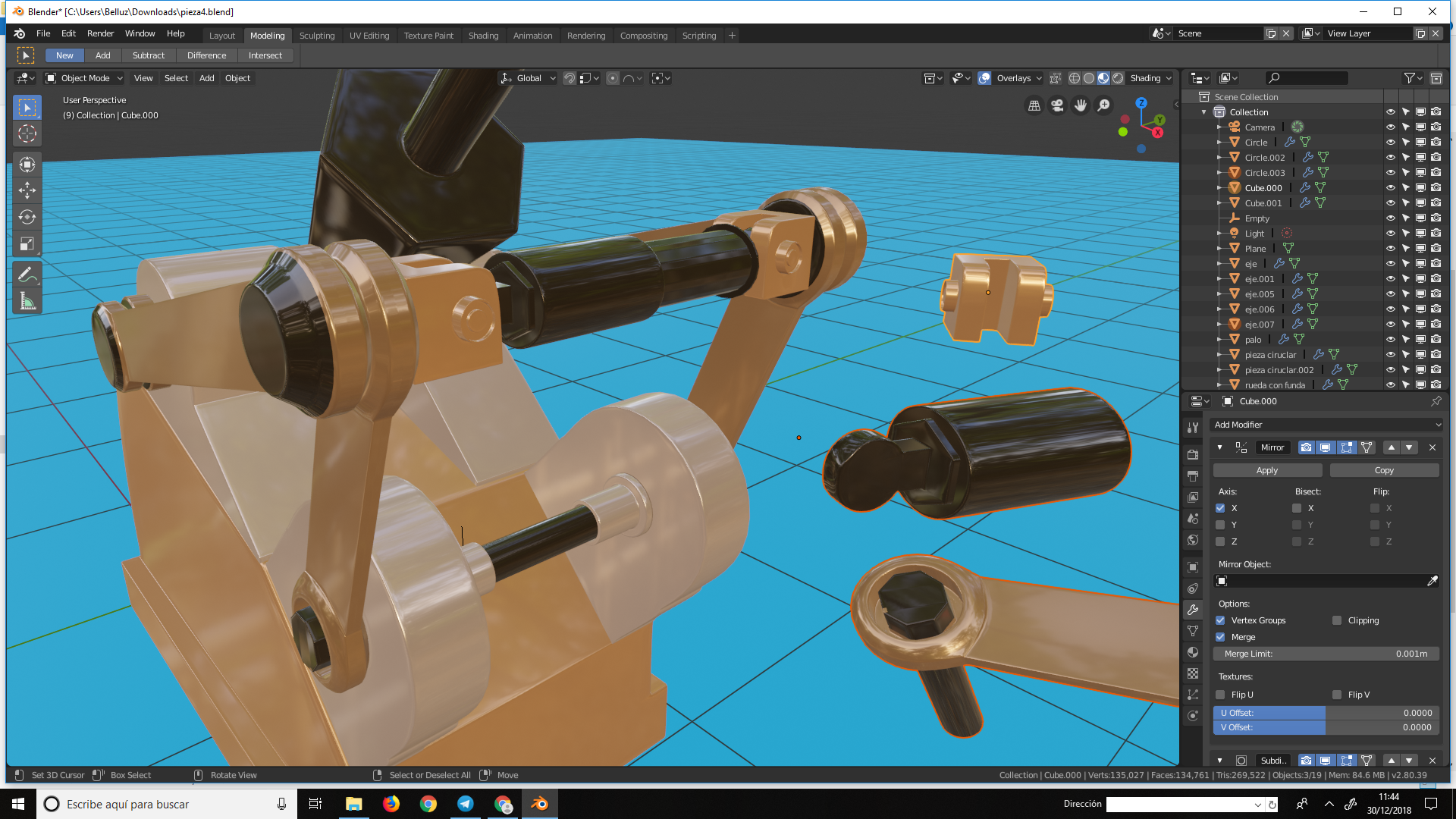Click the zoom view magnifier icon

(x=1104, y=105)
